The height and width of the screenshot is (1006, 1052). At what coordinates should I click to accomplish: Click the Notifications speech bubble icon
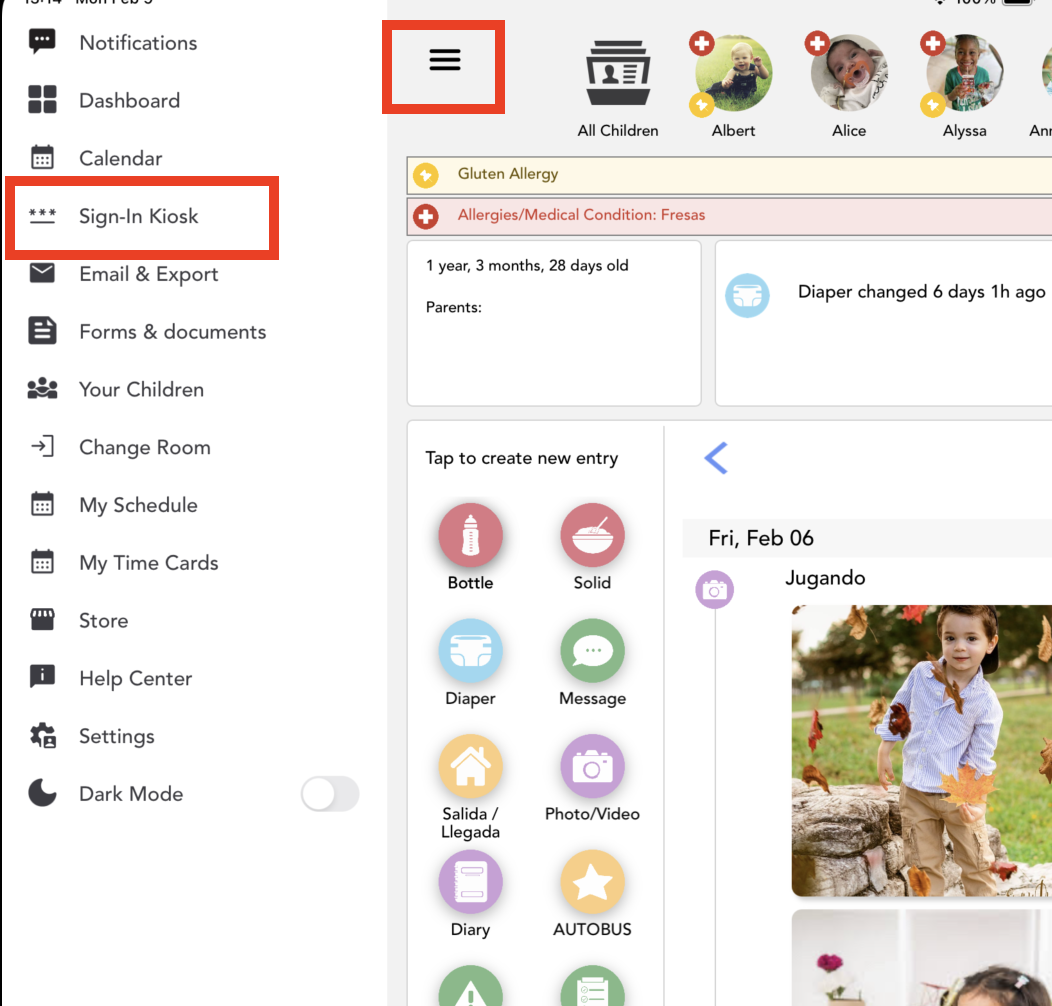42,42
